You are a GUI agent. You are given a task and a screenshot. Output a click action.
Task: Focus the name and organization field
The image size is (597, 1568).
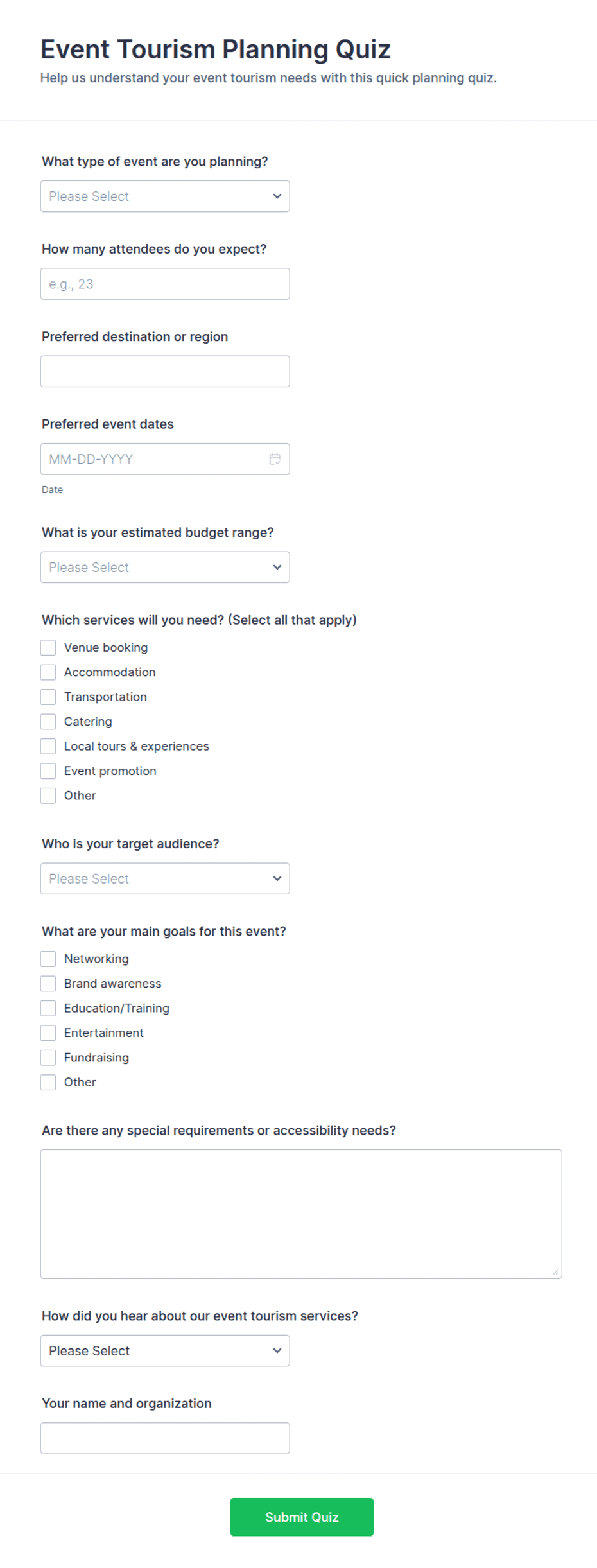(165, 1438)
